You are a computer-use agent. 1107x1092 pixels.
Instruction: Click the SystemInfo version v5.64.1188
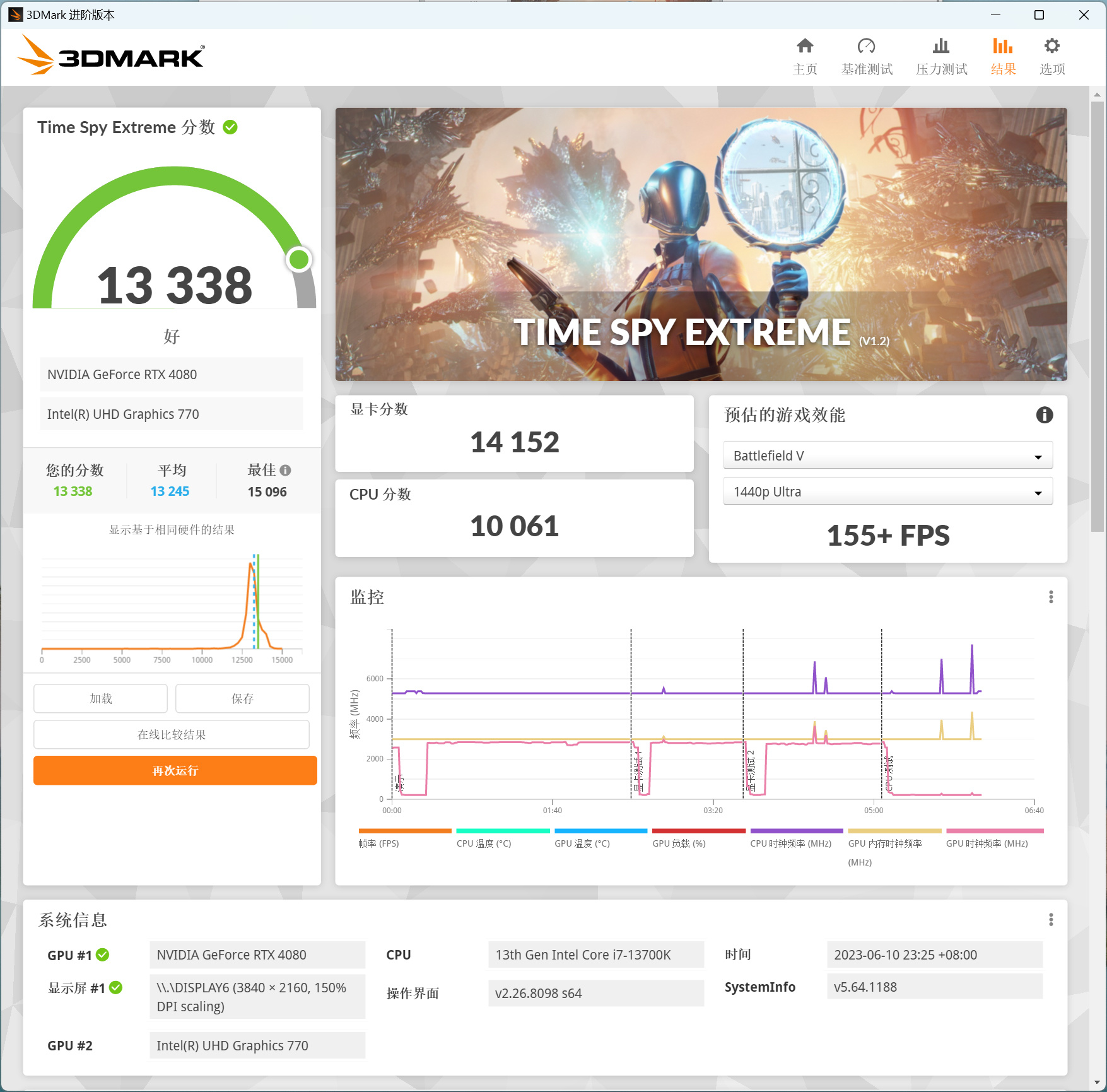pos(935,987)
